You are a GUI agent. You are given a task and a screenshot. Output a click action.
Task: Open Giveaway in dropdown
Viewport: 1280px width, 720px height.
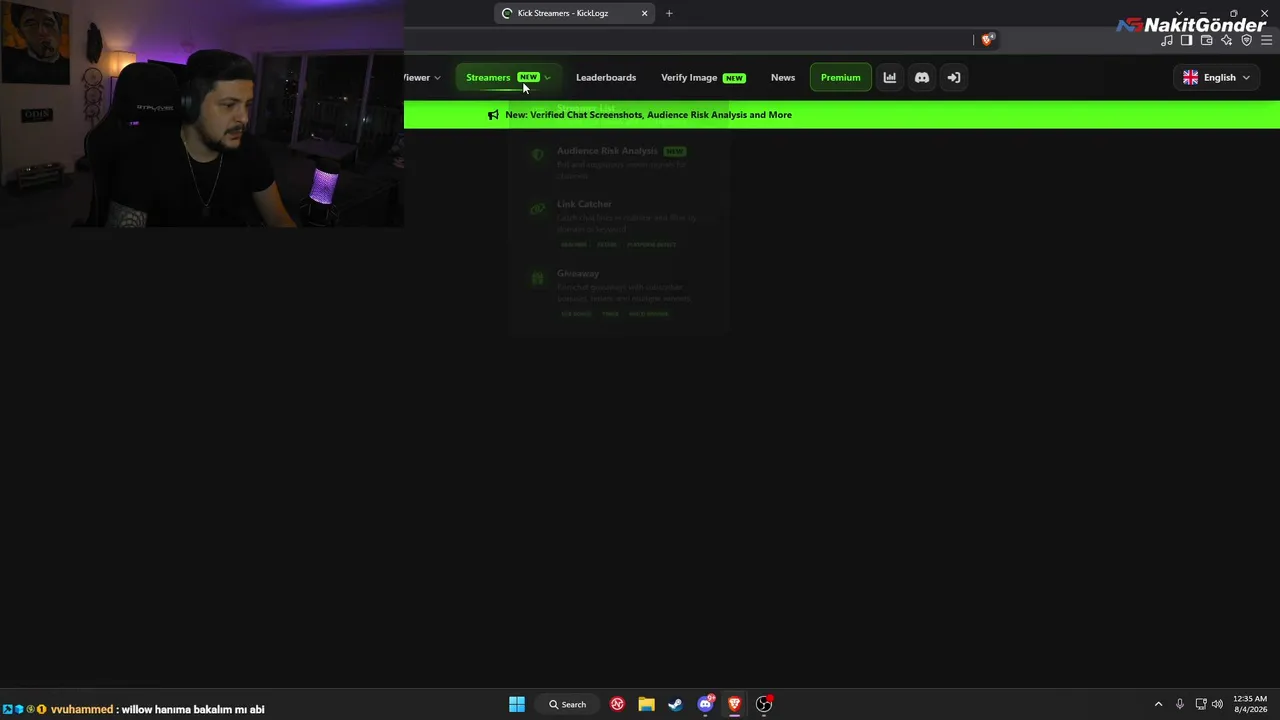pos(621,293)
